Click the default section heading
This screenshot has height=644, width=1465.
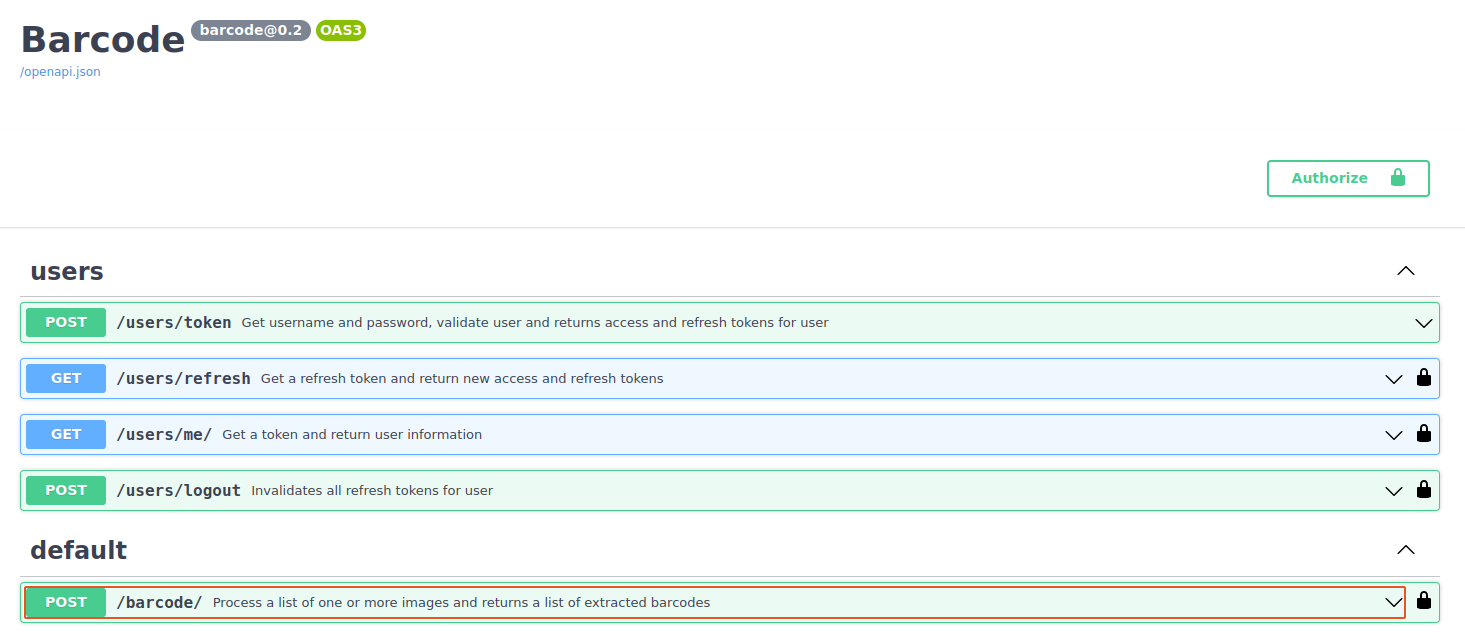coord(79,550)
